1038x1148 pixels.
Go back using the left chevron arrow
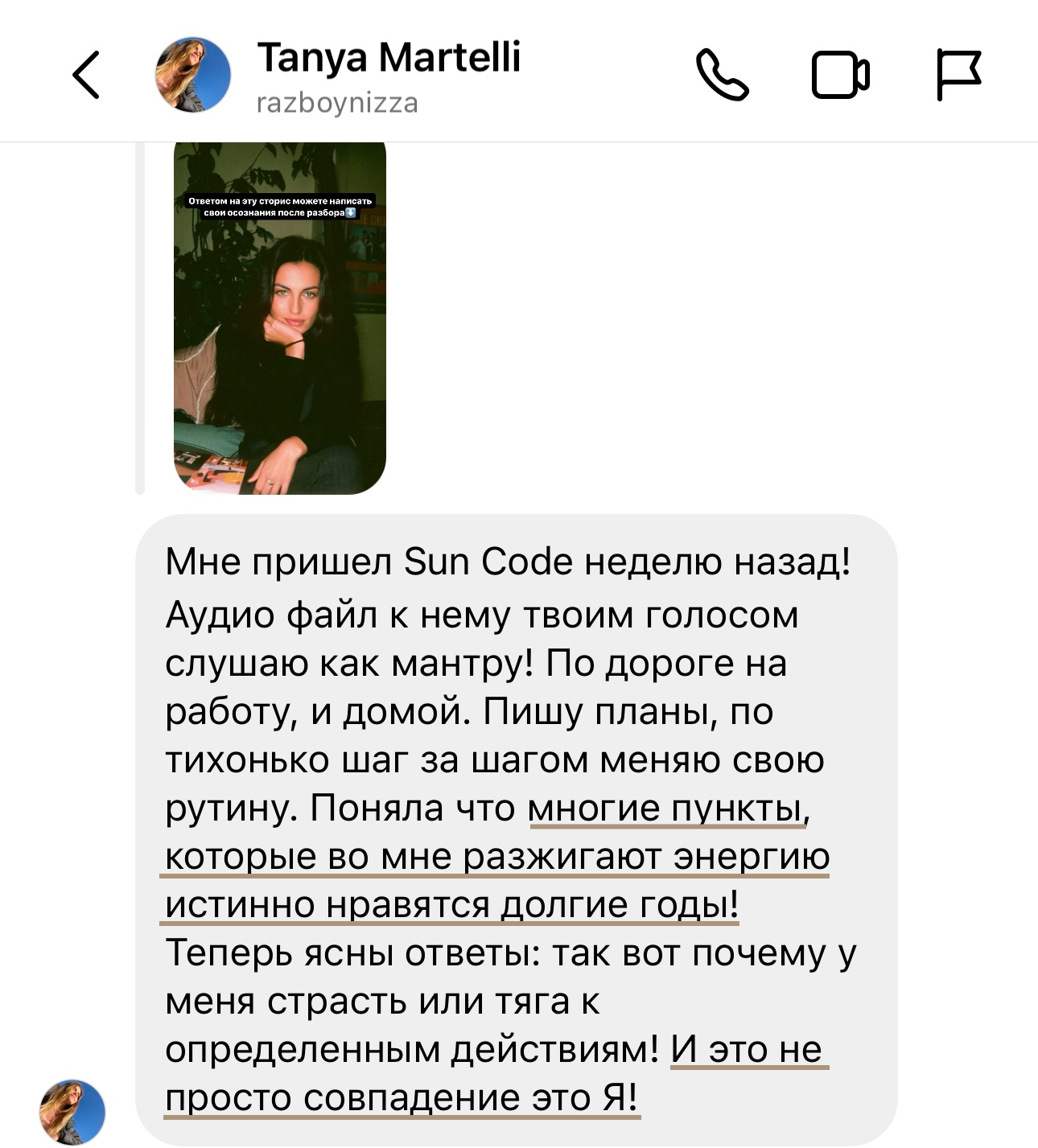coord(86,75)
